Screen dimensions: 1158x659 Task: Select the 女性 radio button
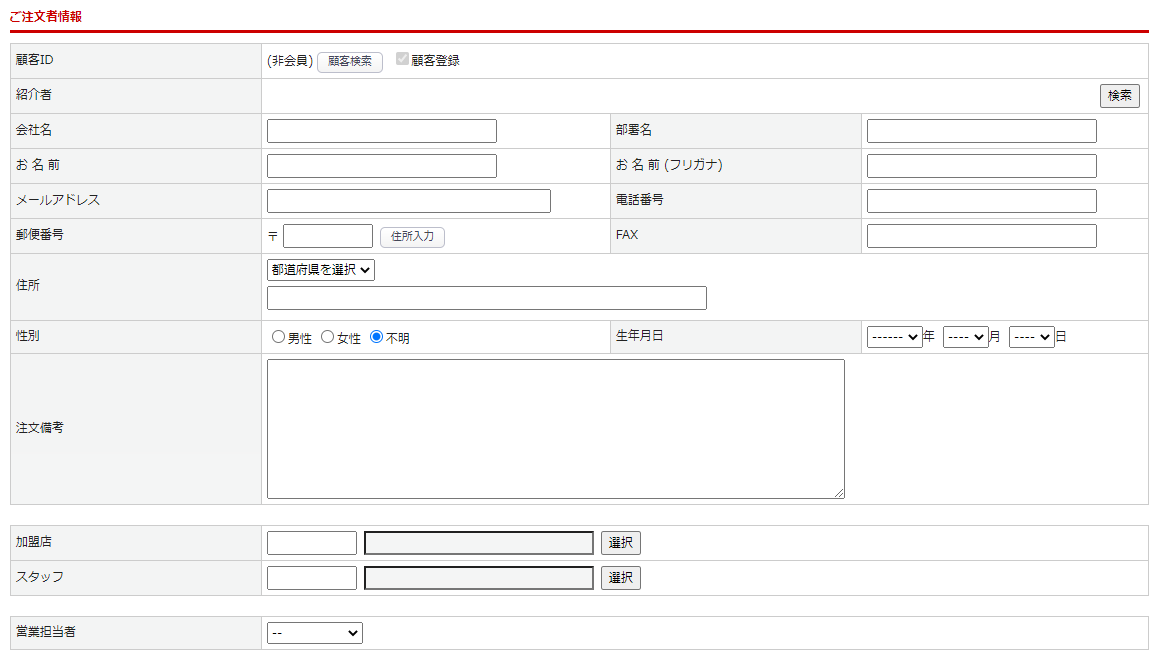(x=328, y=338)
